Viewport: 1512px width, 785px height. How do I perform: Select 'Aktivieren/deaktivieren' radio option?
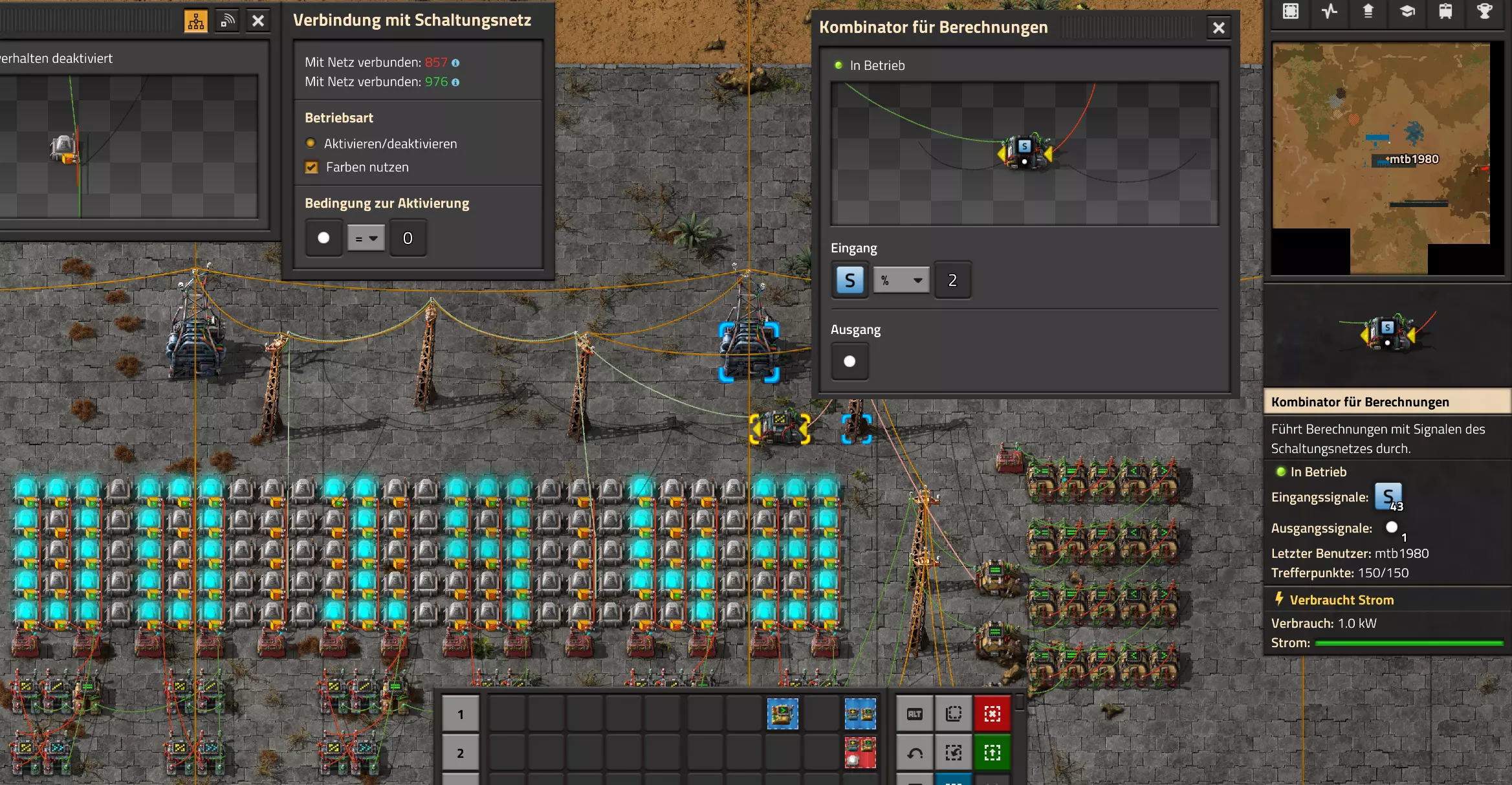click(x=311, y=143)
